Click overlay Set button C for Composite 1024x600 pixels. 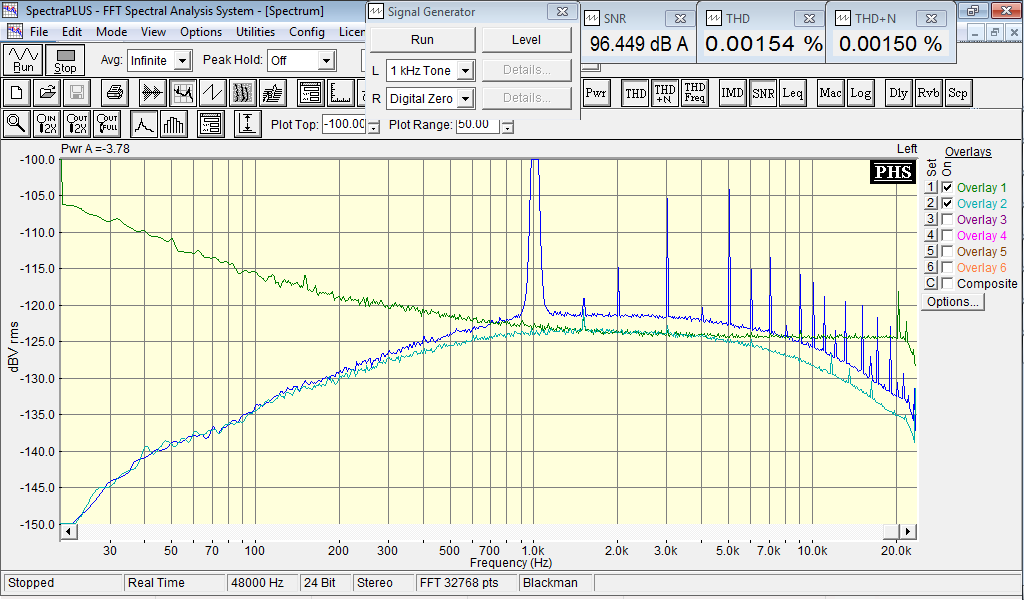click(931, 283)
